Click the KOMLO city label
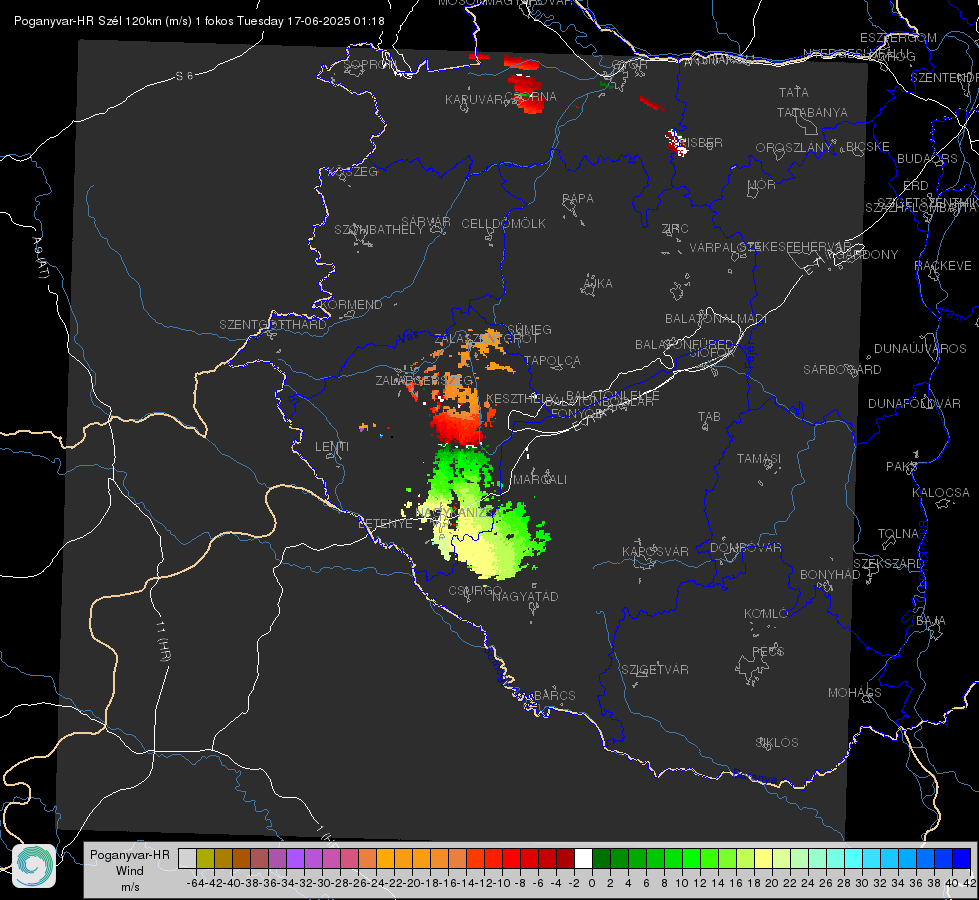Viewport: 979px width, 900px height. pyautogui.click(x=765, y=614)
